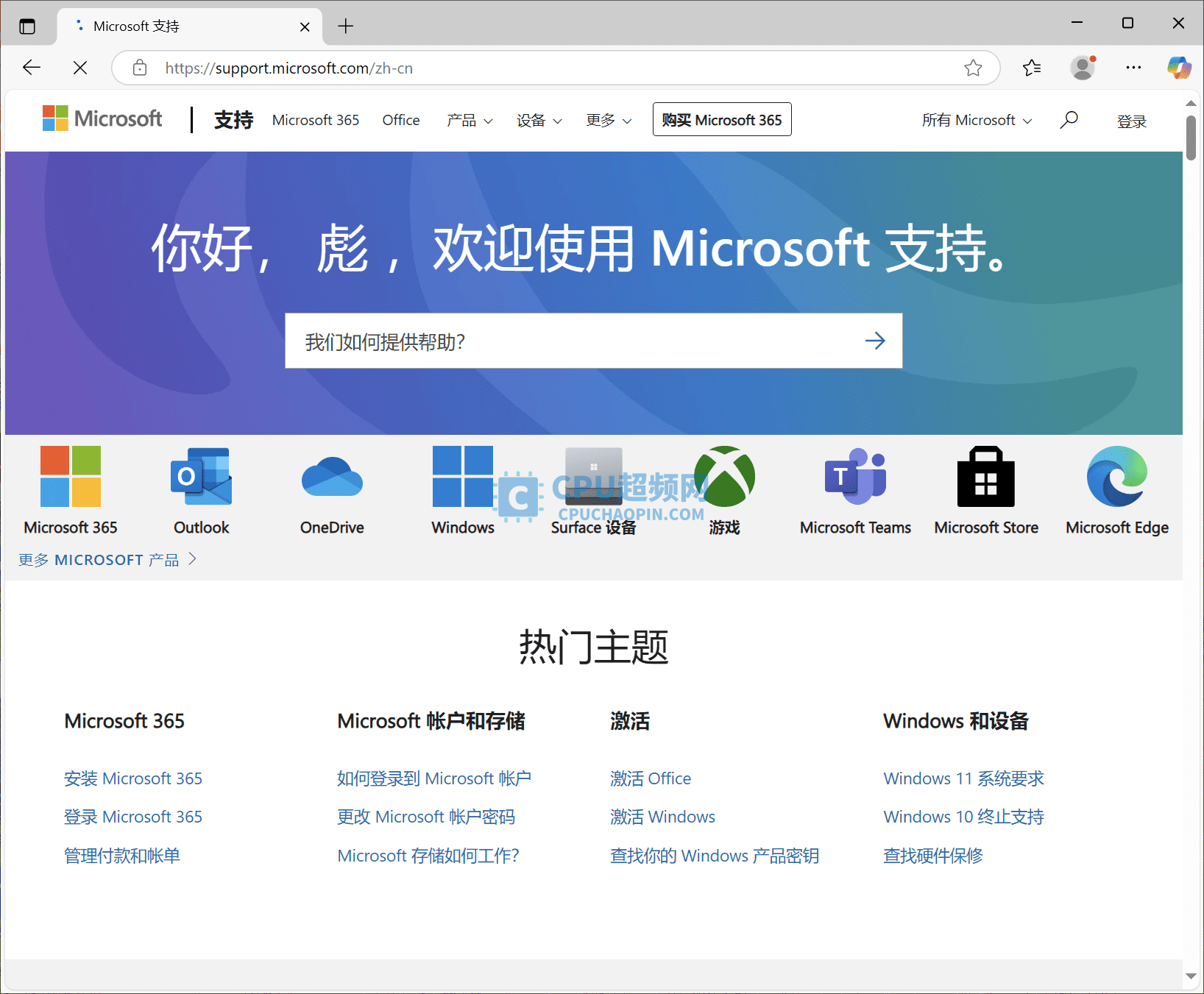Click the Microsoft logo in the header
The height and width of the screenshot is (994, 1204).
102,118
